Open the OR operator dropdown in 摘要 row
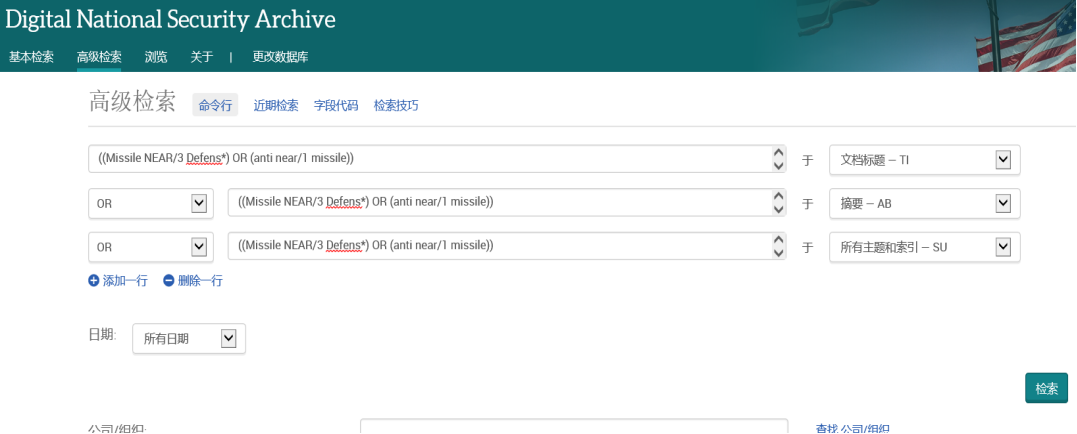 pyautogui.click(x=151, y=203)
